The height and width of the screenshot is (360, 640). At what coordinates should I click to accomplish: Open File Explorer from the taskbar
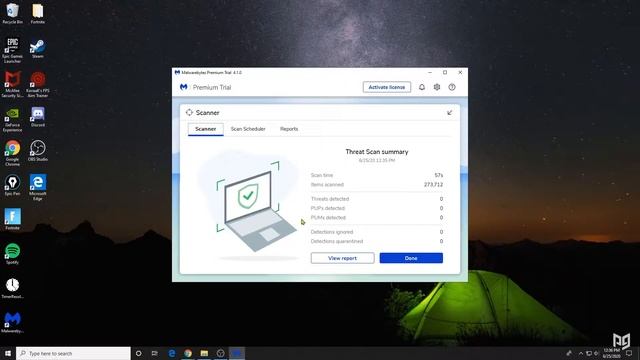click(x=204, y=353)
